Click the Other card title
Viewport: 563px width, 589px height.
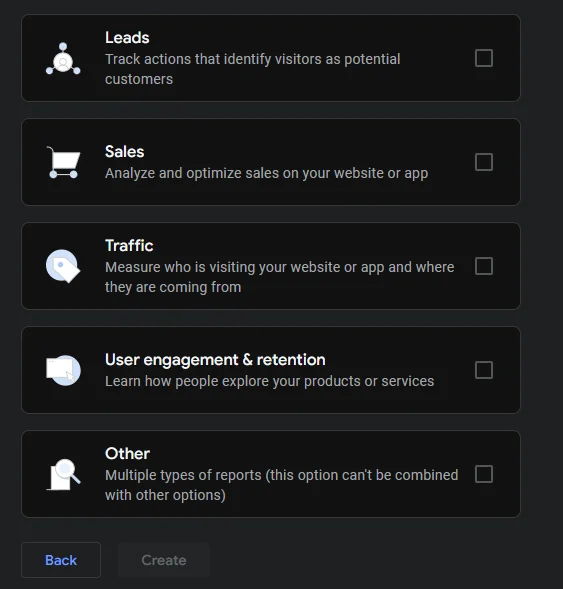(127, 454)
